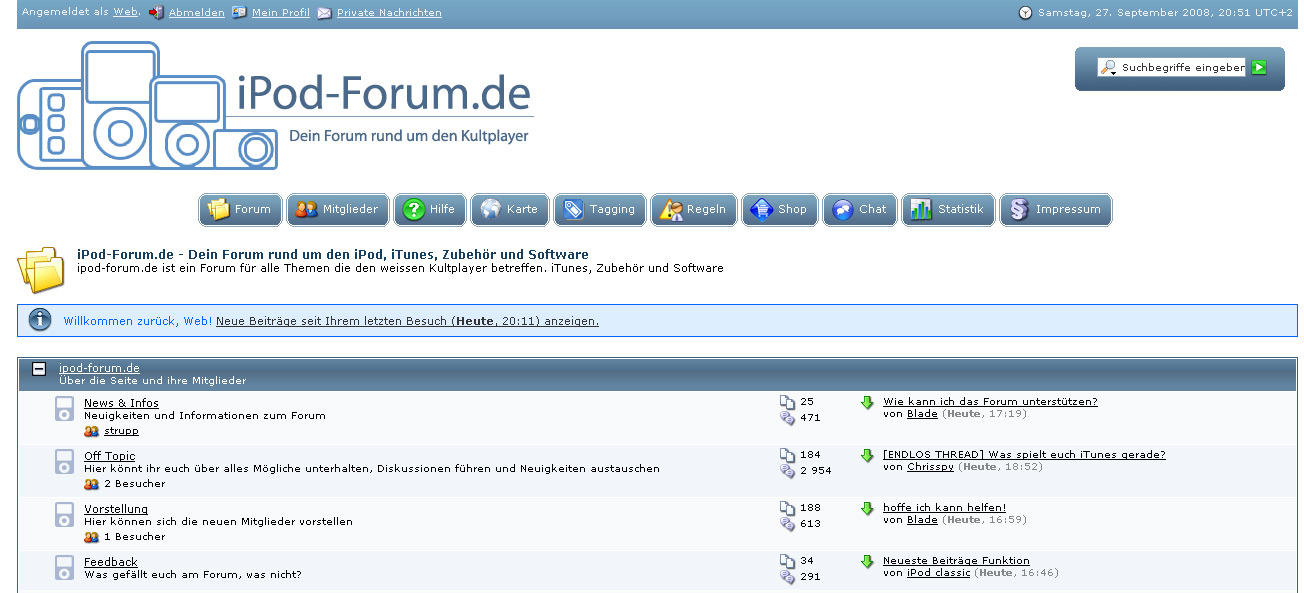Click the iPod icon beside News & Infos

pyautogui.click(x=64, y=408)
